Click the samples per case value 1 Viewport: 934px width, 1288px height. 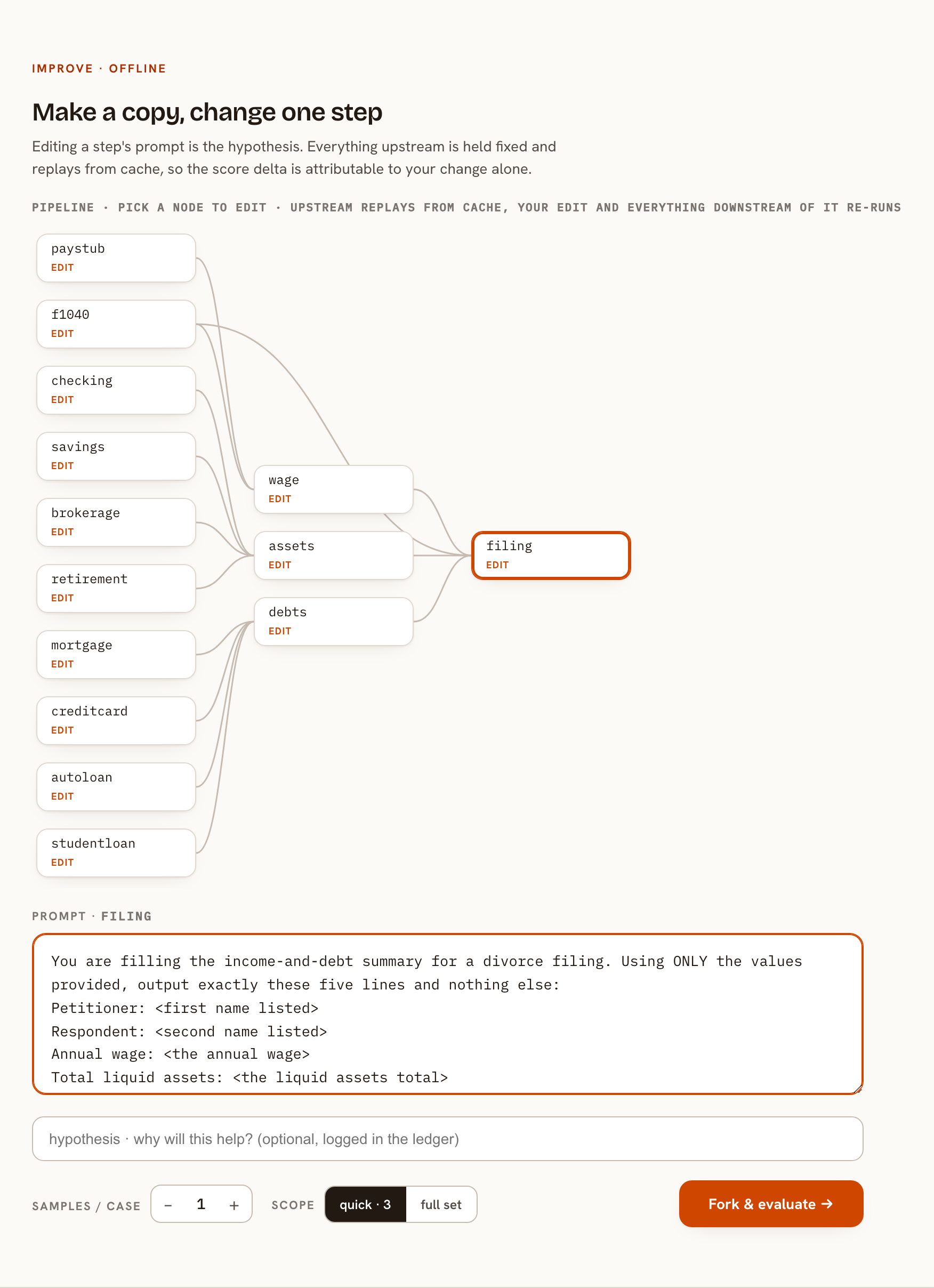(201, 1204)
